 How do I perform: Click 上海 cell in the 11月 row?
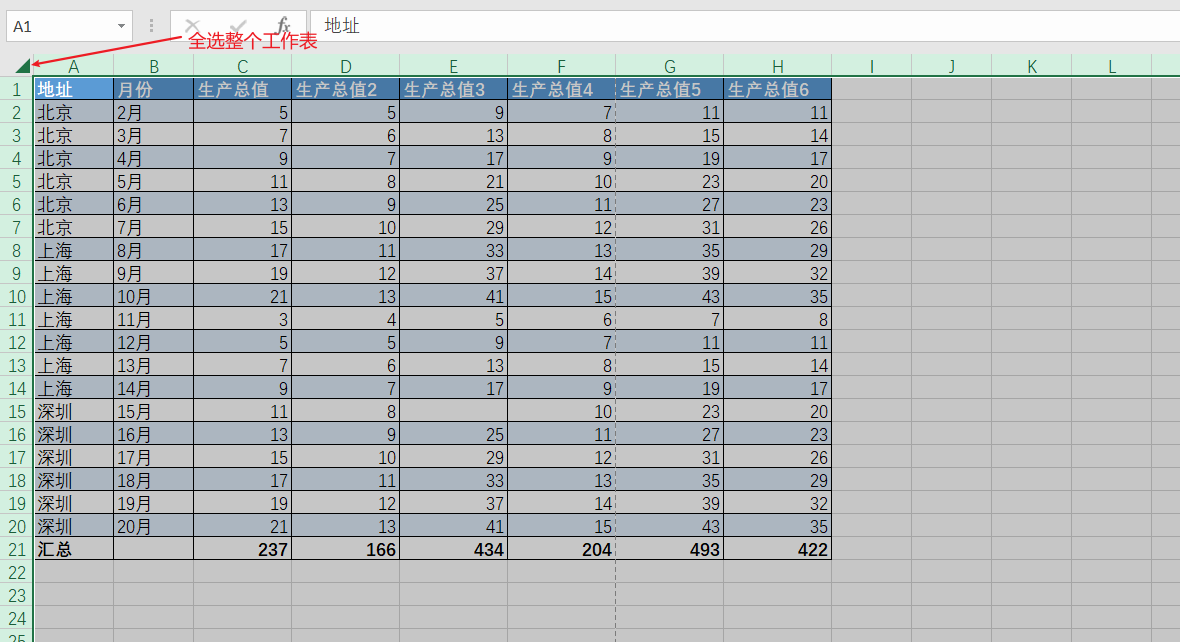(x=74, y=319)
